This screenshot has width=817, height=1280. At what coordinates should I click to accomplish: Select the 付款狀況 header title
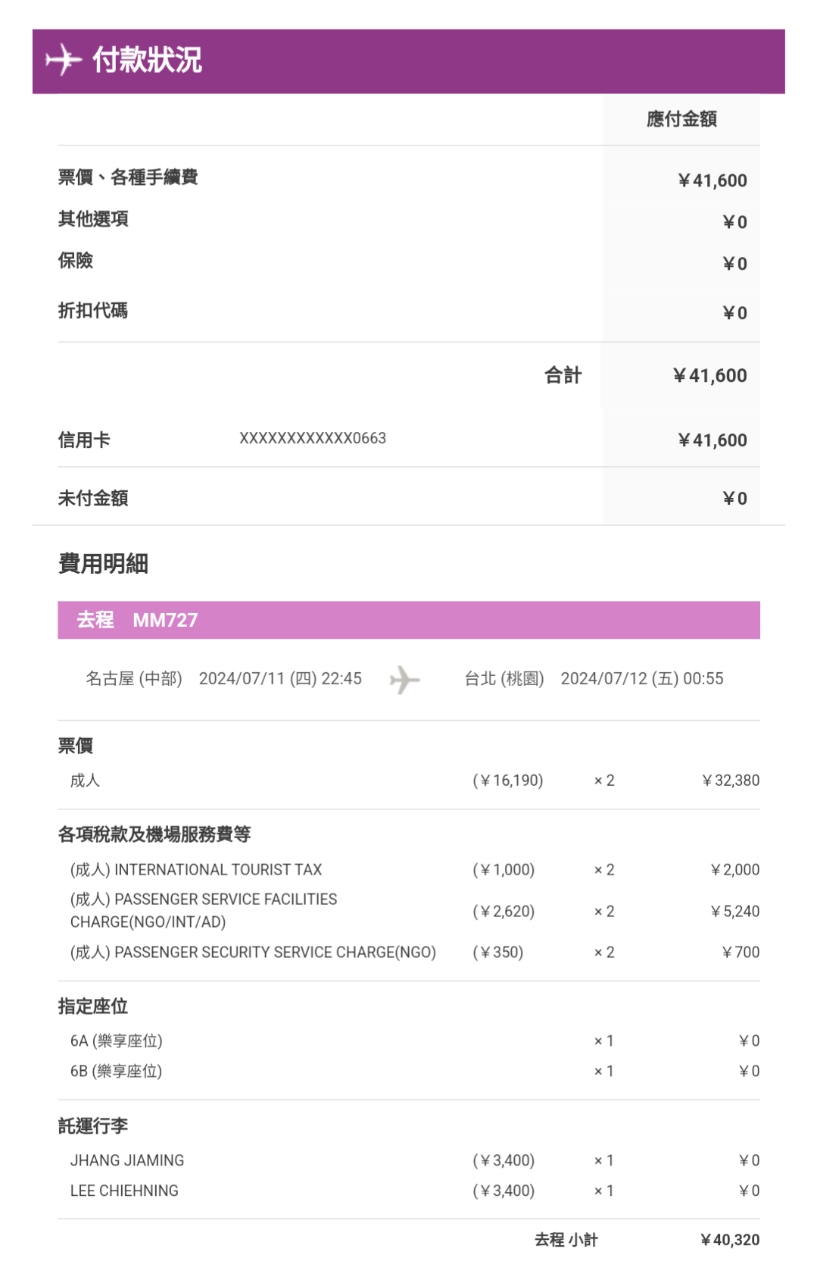[147, 60]
